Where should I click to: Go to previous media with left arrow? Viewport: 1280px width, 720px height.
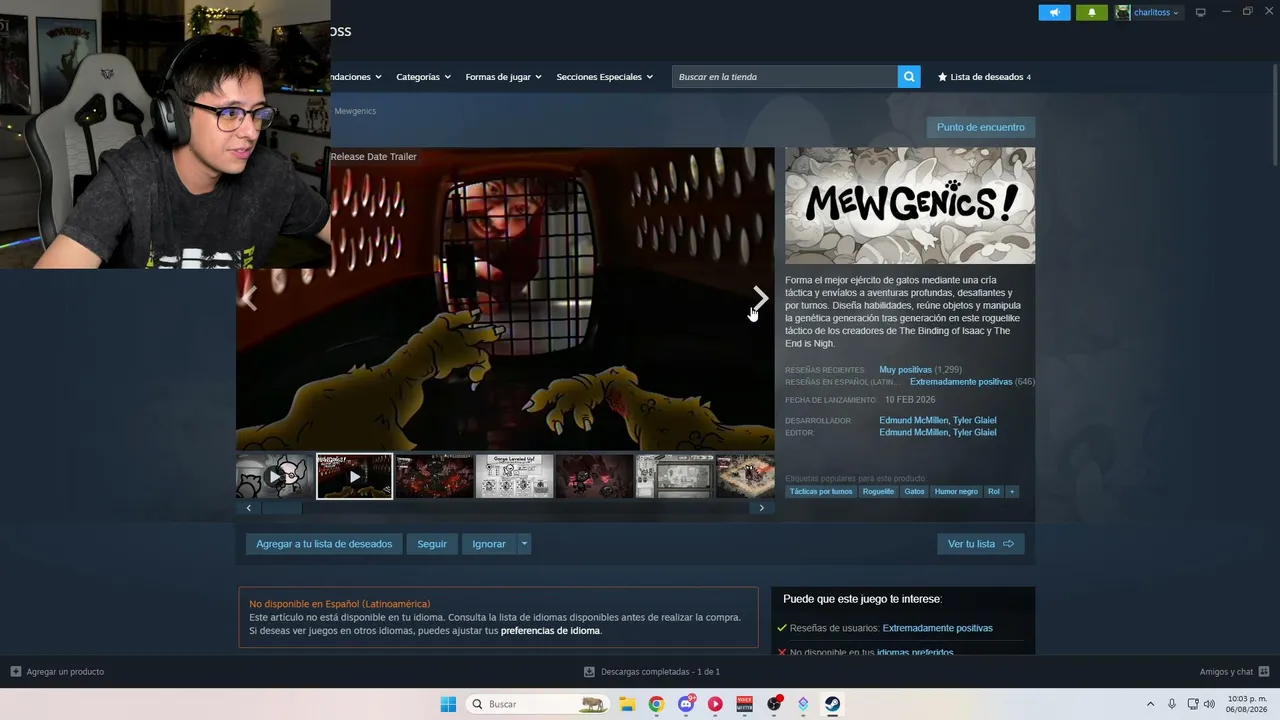pyautogui.click(x=249, y=298)
